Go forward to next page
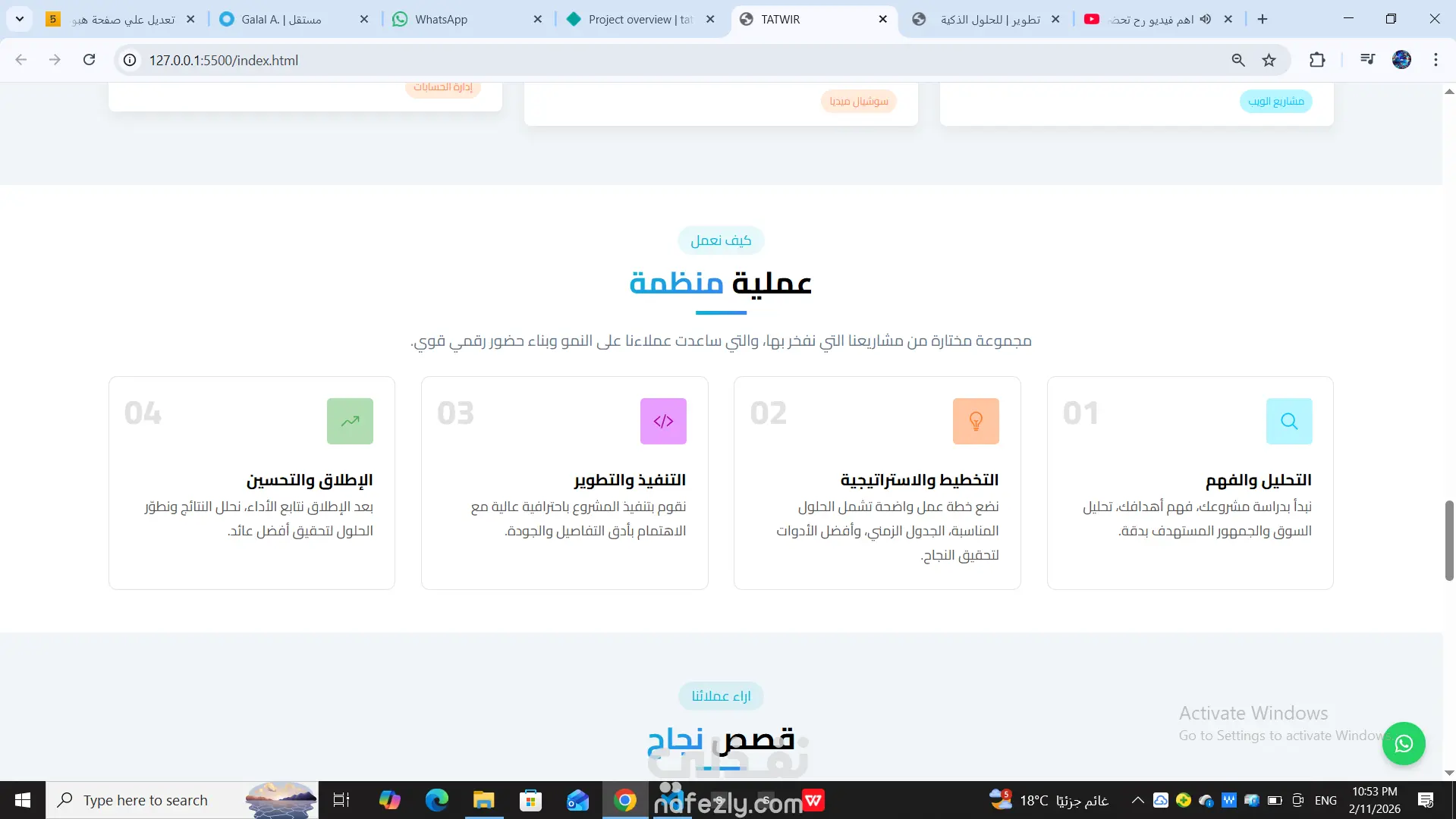This screenshot has width=1456, height=819. [x=55, y=60]
